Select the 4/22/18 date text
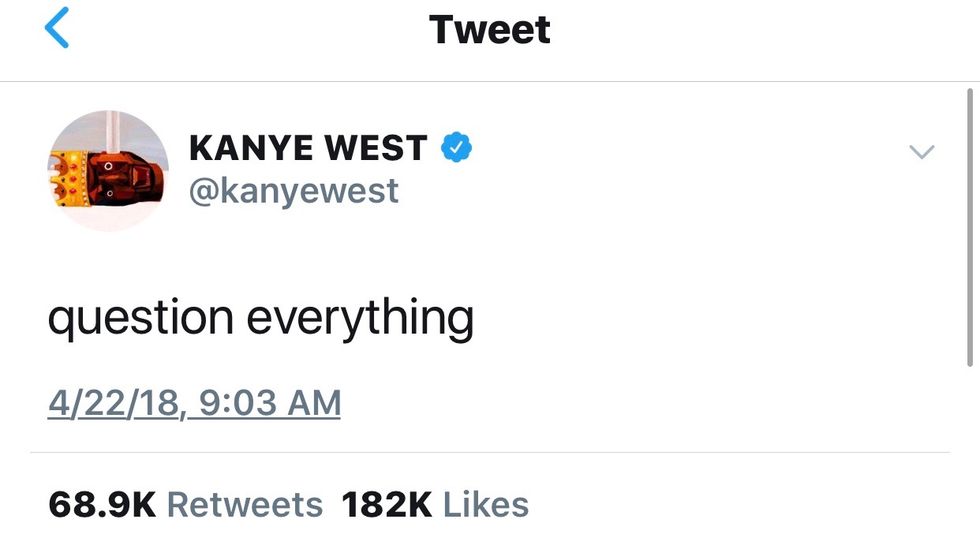The height and width of the screenshot is (556, 980). (x=115, y=402)
